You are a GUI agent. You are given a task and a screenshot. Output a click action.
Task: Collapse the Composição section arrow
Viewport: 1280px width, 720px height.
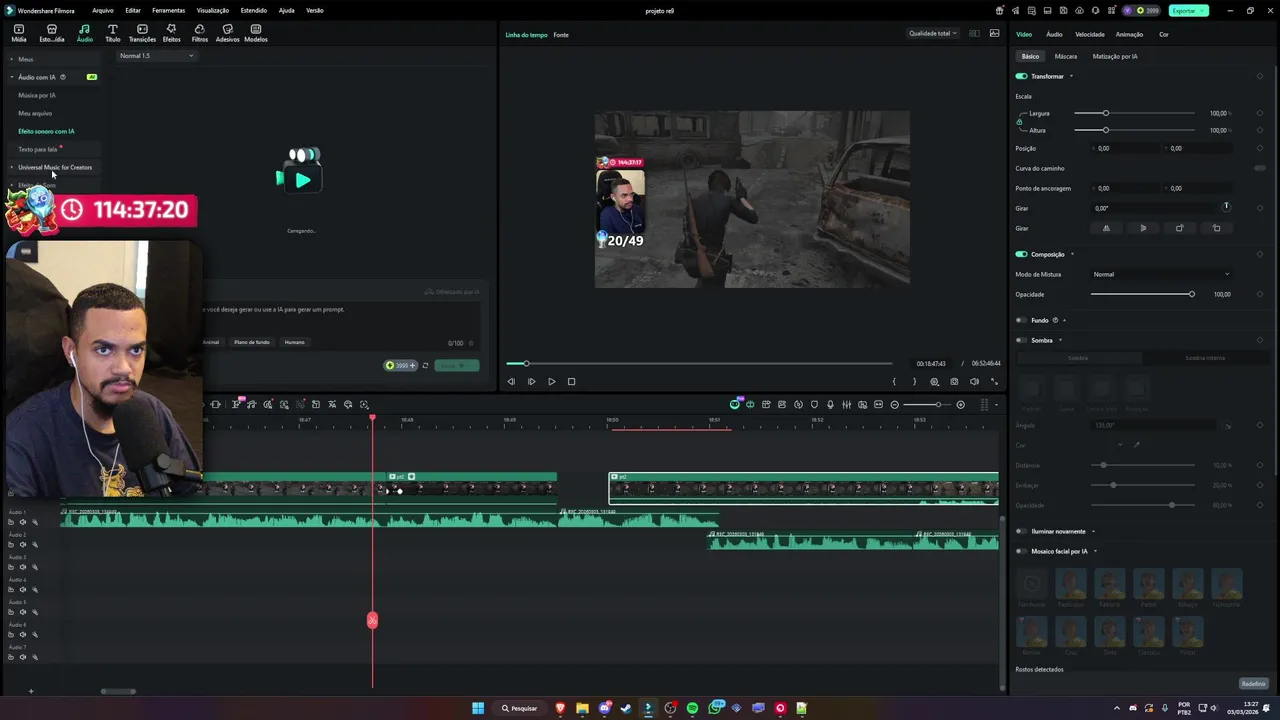tap(1072, 254)
